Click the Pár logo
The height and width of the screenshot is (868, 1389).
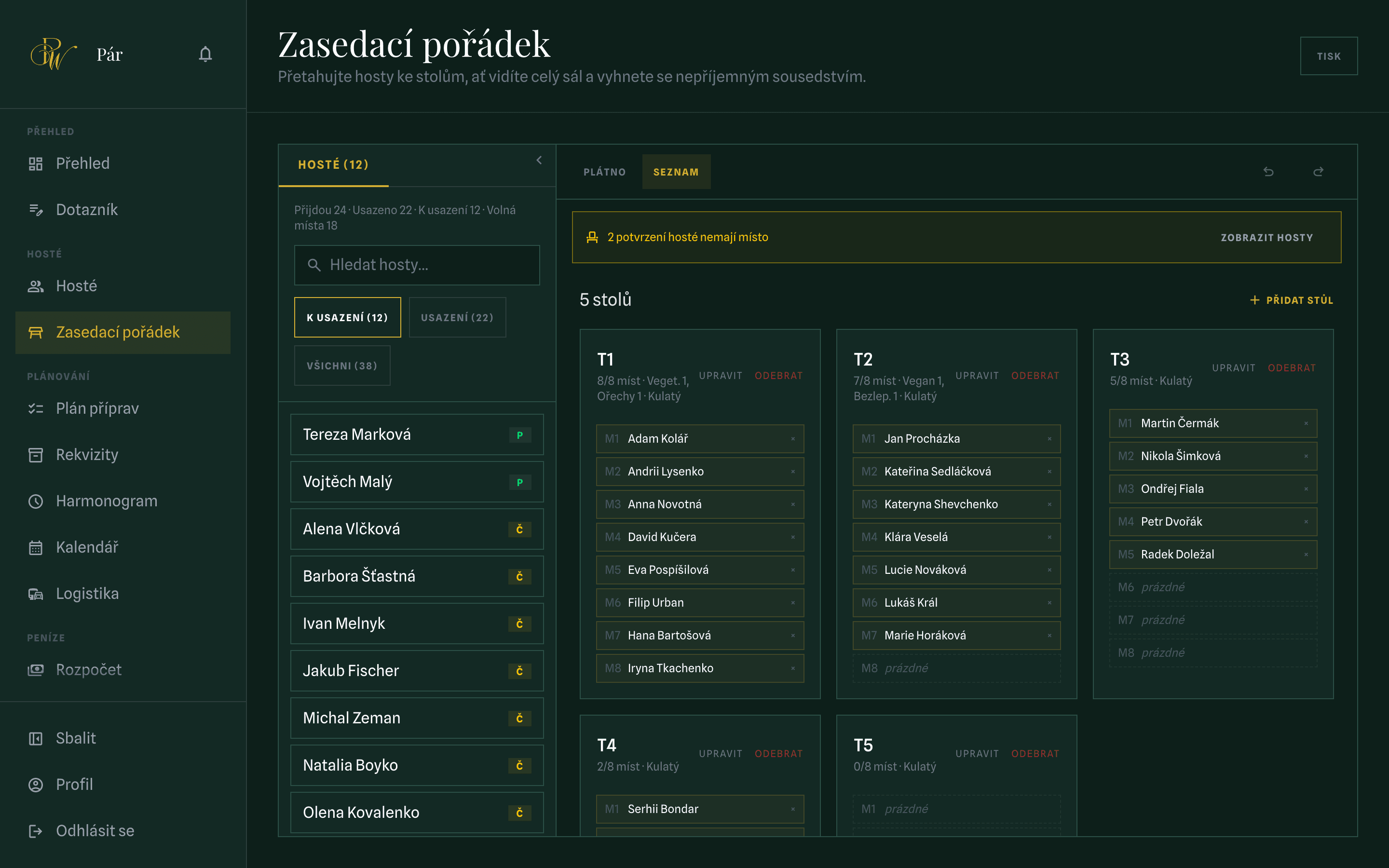(54, 54)
